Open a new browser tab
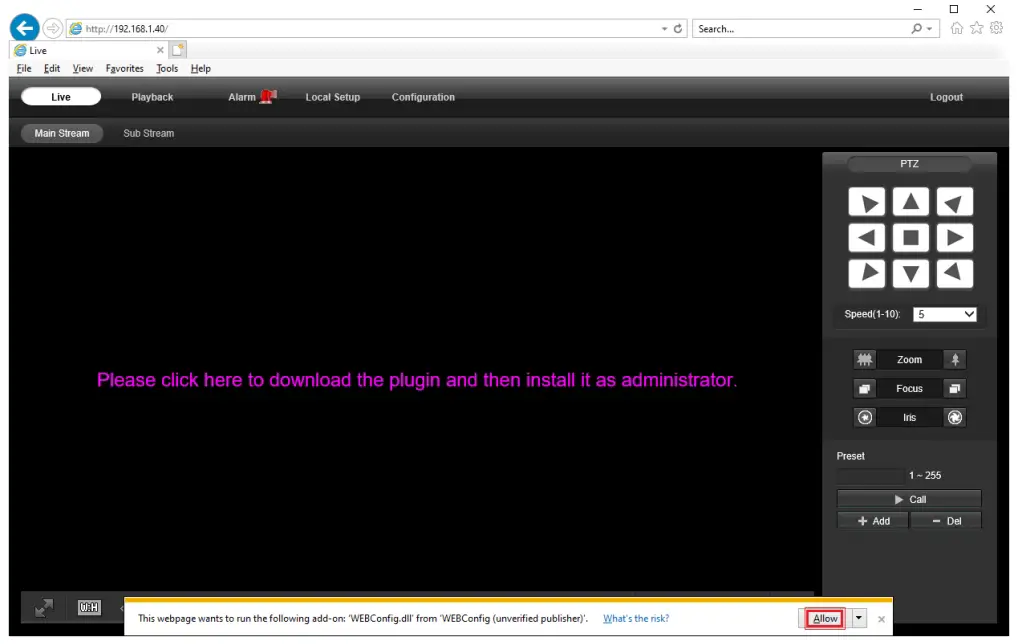This screenshot has height=644, width=1017. (178, 50)
